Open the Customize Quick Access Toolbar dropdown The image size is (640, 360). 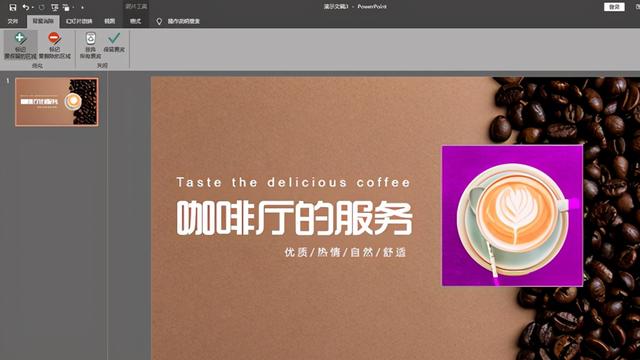82,7
